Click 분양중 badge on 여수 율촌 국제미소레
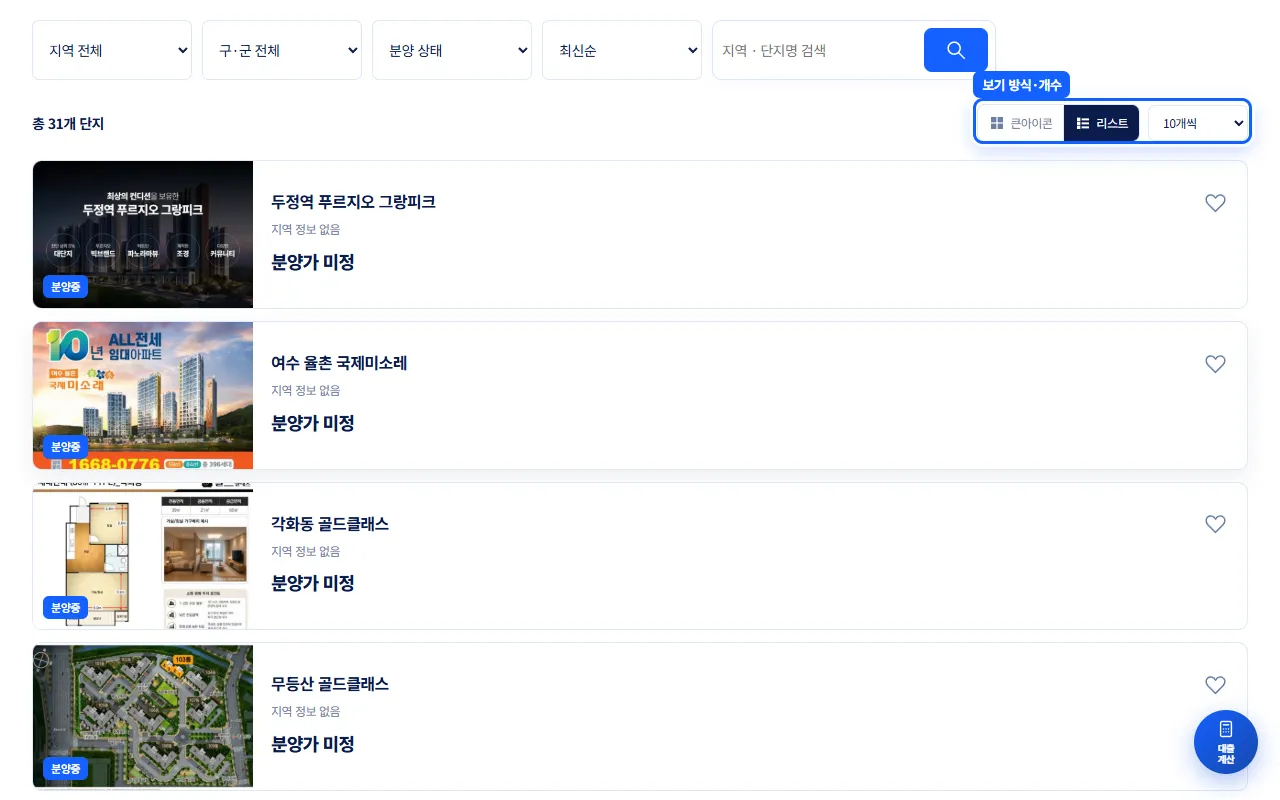1280x800 pixels. pyautogui.click(x=65, y=447)
